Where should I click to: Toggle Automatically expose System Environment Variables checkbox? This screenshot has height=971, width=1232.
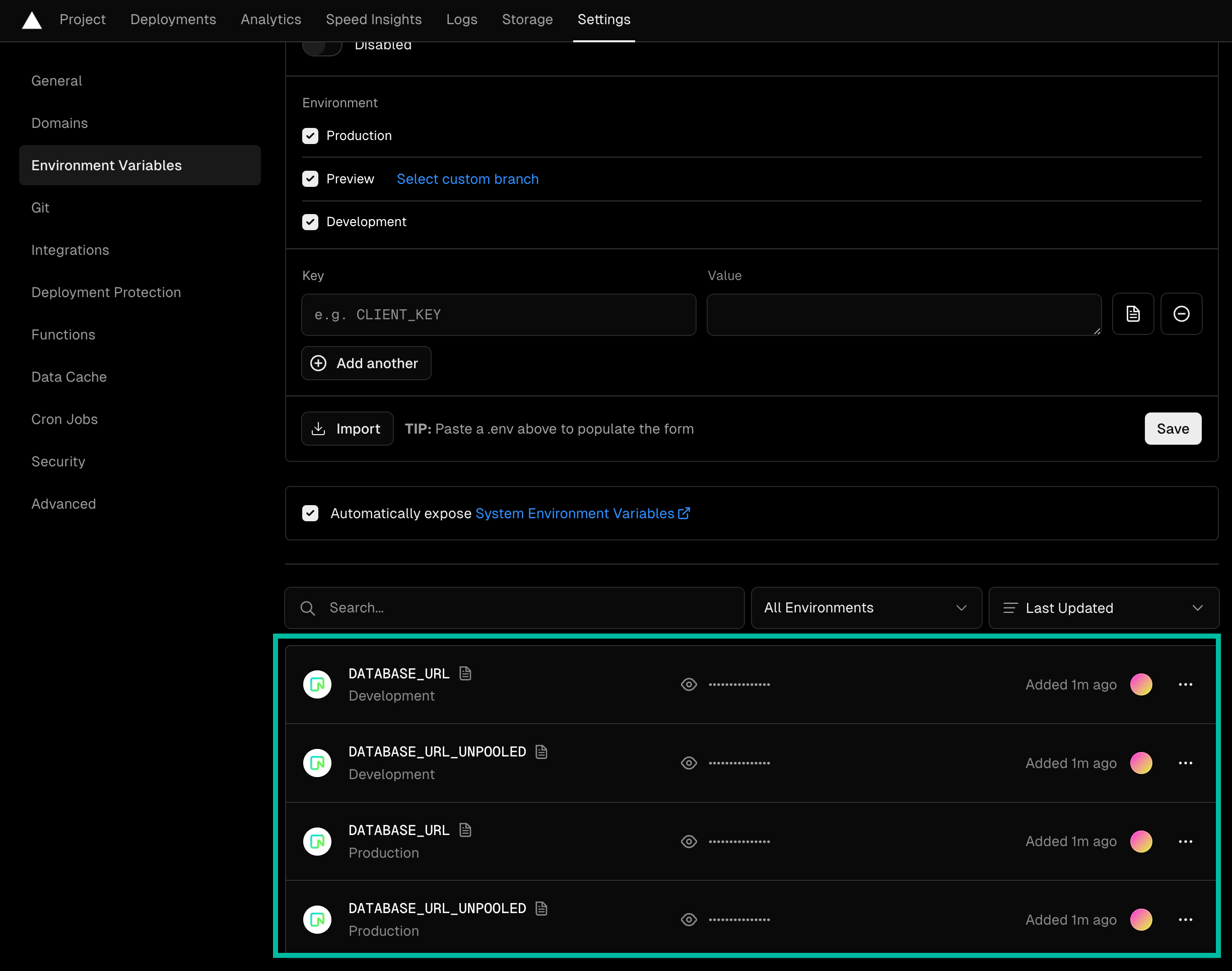[x=310, y=513]
